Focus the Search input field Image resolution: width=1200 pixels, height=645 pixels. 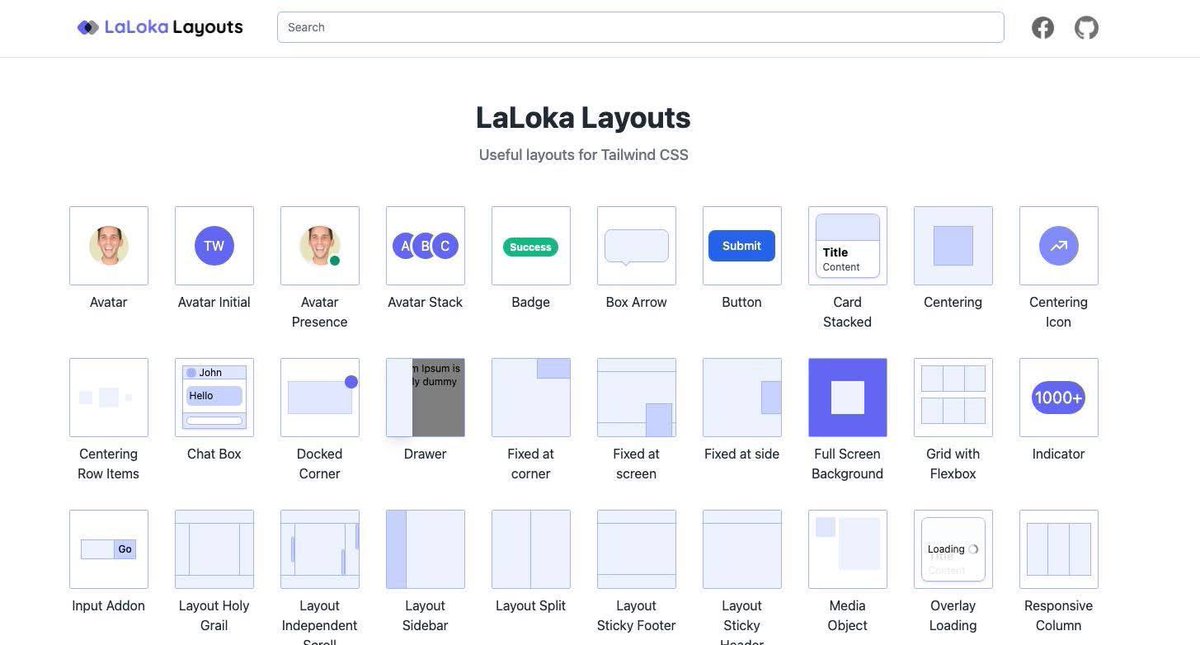pyautogui.click(x=641, y=27)
